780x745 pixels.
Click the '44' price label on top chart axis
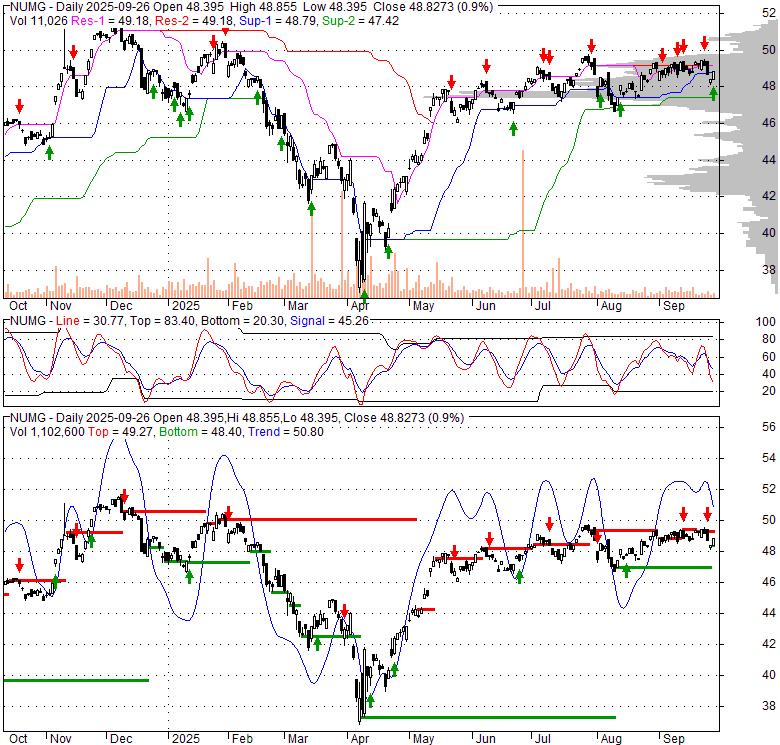tap(769, 160)
